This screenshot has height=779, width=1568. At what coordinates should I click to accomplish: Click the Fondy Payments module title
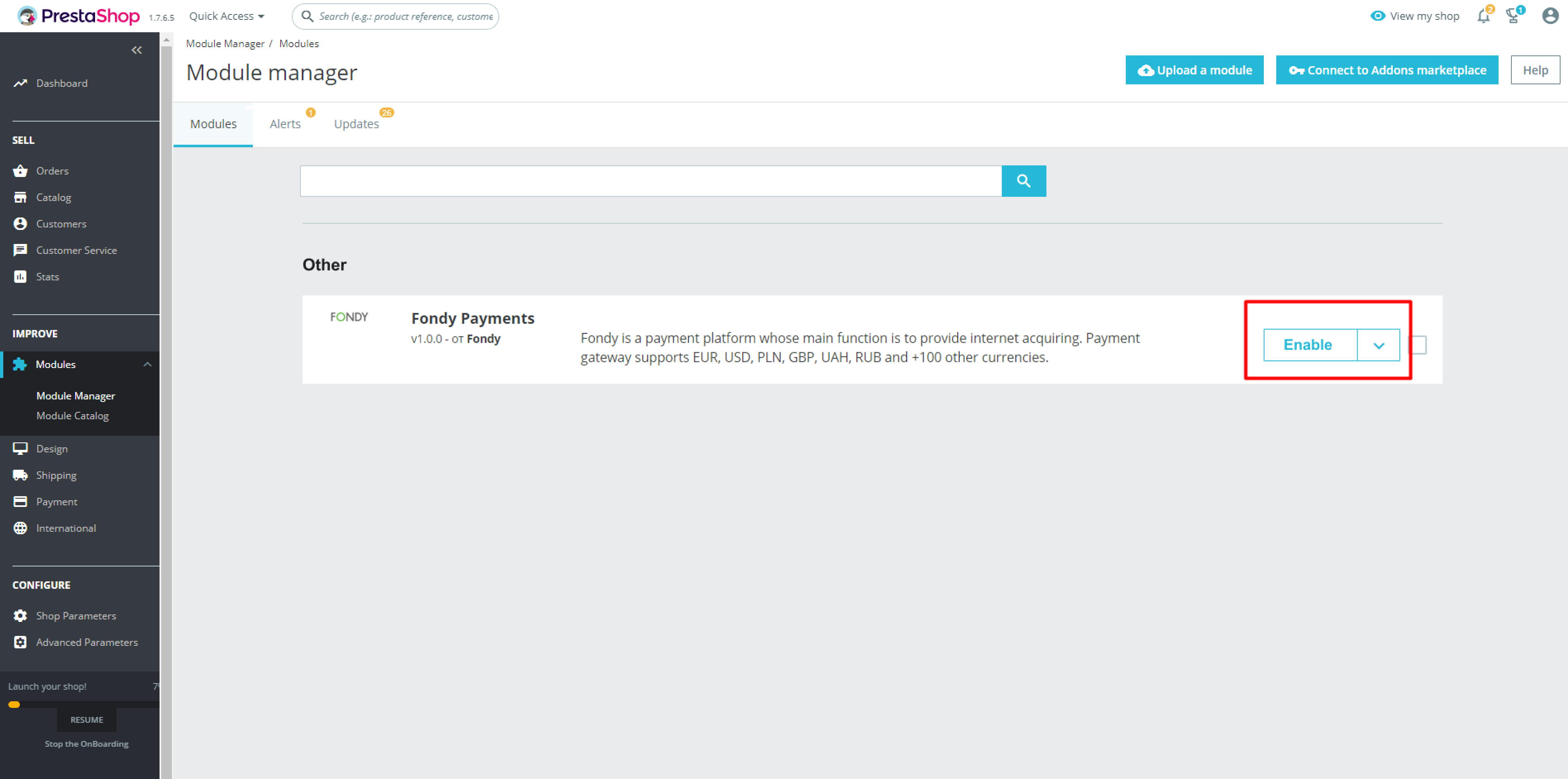(x=472, y=318)
